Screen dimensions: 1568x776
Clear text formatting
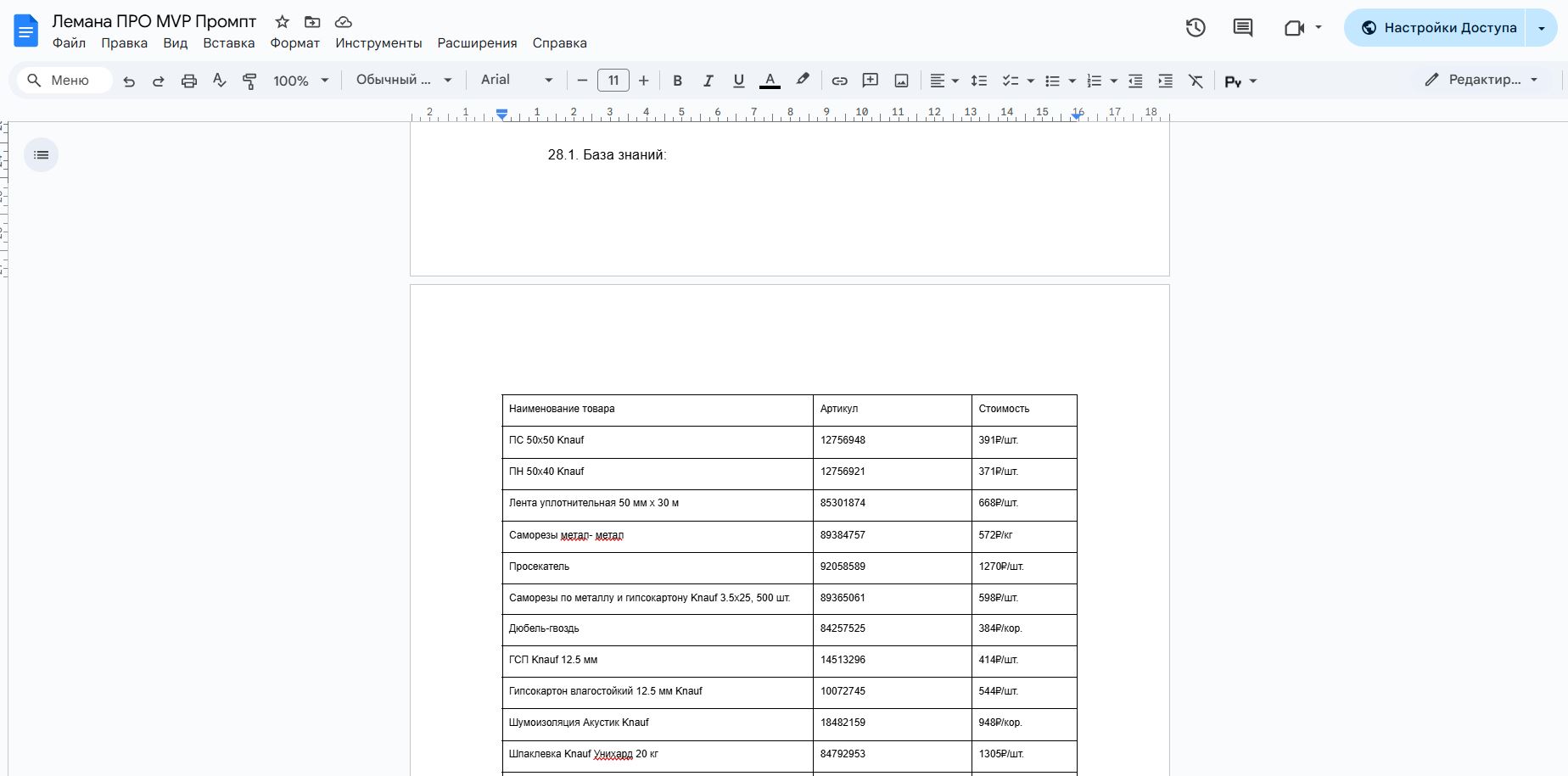[1196, 81]
